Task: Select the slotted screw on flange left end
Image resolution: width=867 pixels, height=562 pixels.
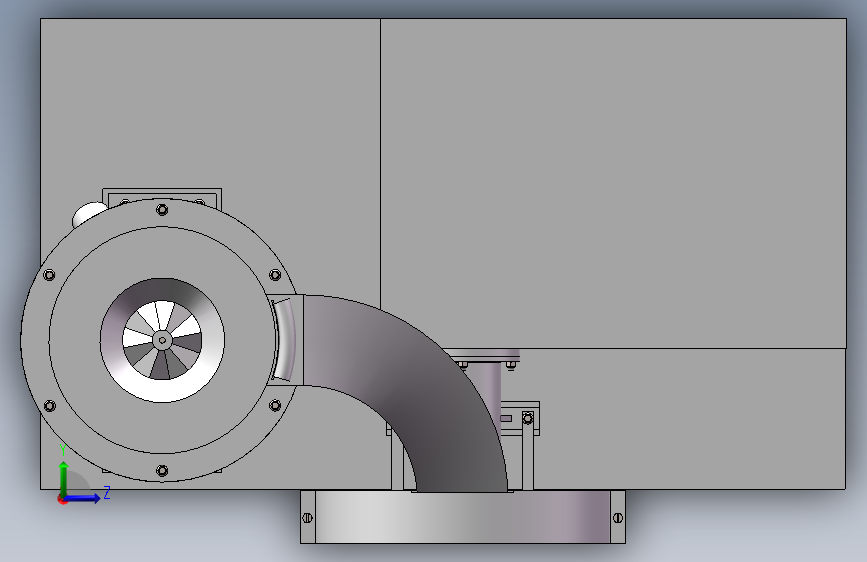Action: [307, 518]
